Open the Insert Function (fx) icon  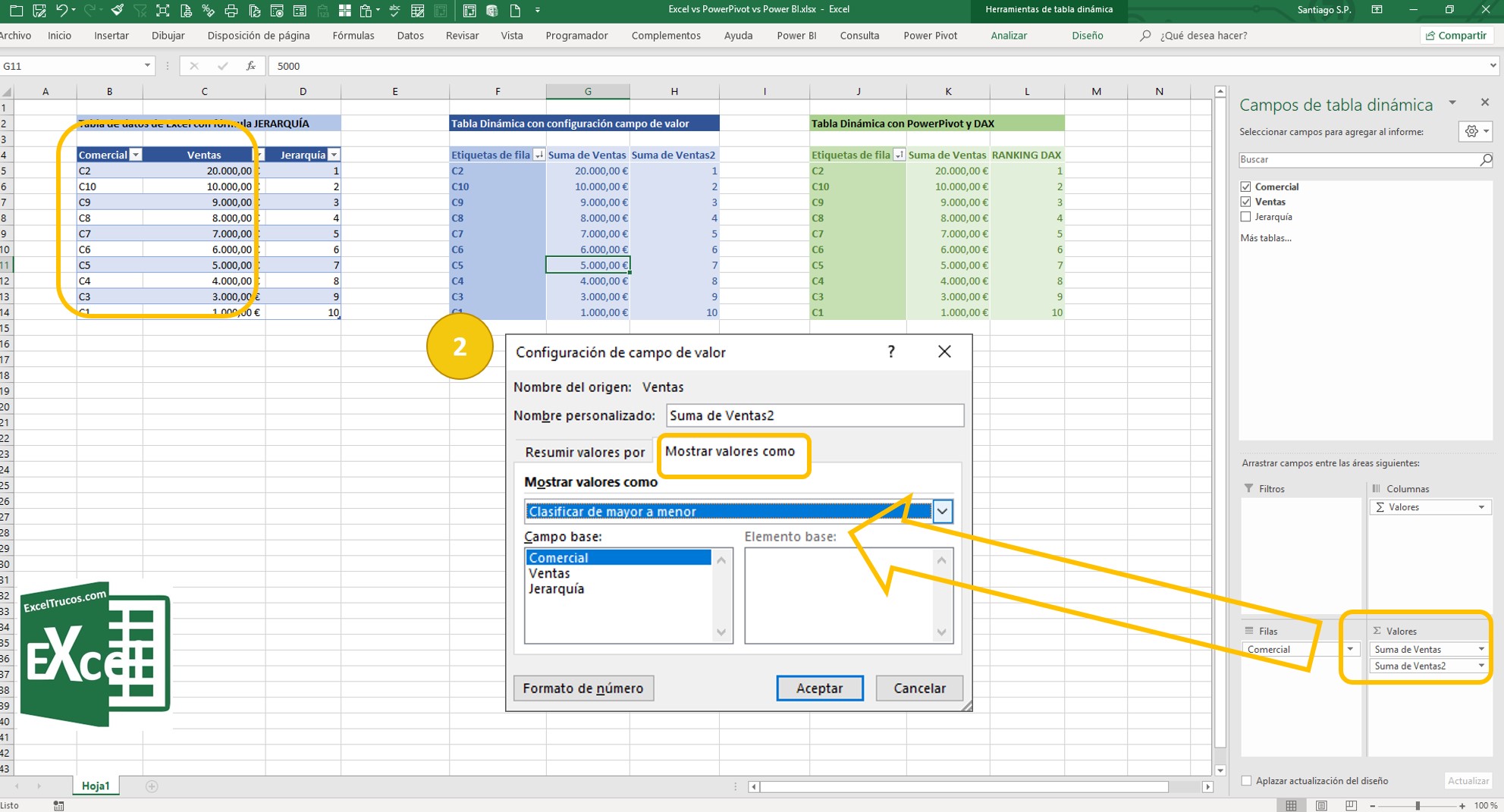(250, 66)
